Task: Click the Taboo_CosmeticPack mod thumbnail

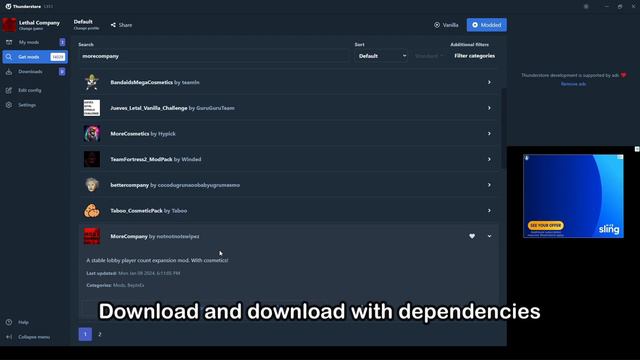Action: (x=92, y=211)
